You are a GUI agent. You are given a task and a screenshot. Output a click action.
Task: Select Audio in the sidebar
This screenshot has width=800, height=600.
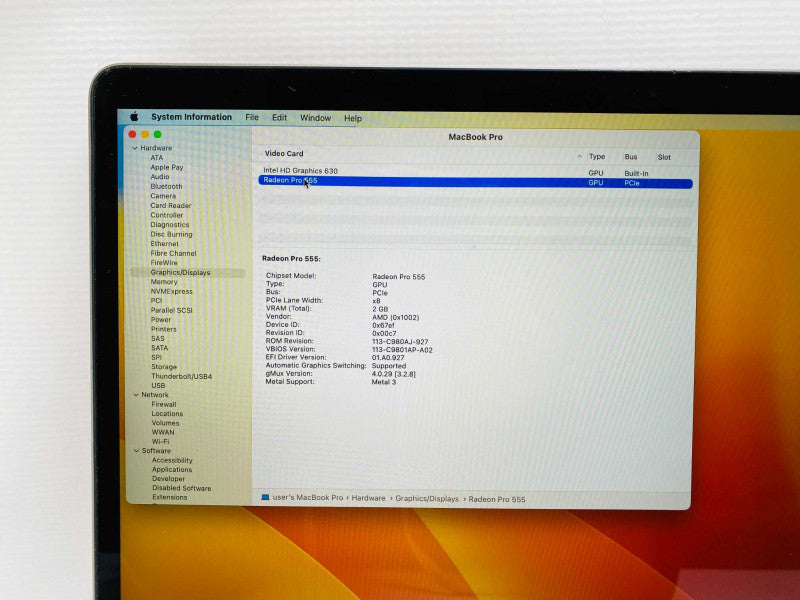[x=160, y=177]
